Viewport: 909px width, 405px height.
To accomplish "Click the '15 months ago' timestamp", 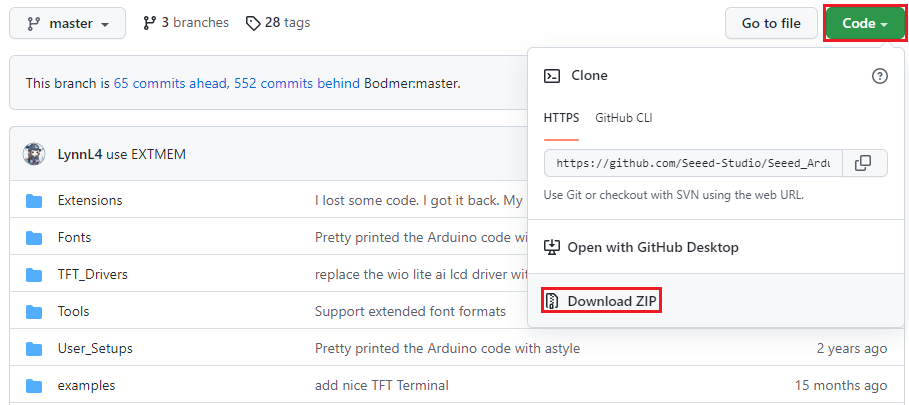I will coord(841,386).
